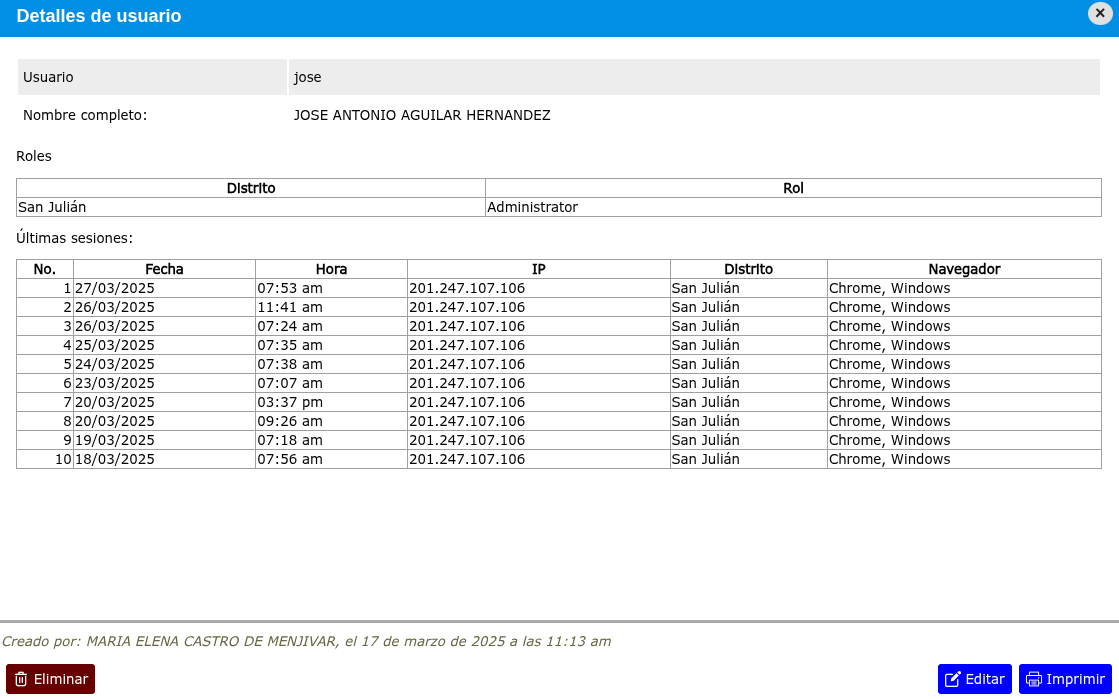The image size is (1119, 699).
Task: Click the Hora column header
Action: (x=331, y=269)
